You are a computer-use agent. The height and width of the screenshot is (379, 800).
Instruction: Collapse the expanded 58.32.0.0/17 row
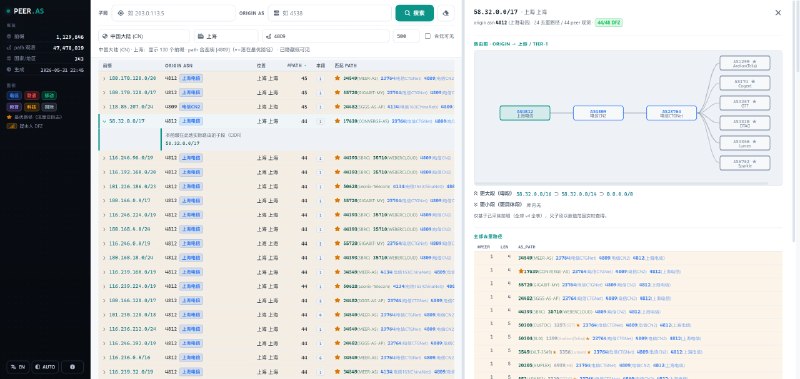[x=105, y=121]
